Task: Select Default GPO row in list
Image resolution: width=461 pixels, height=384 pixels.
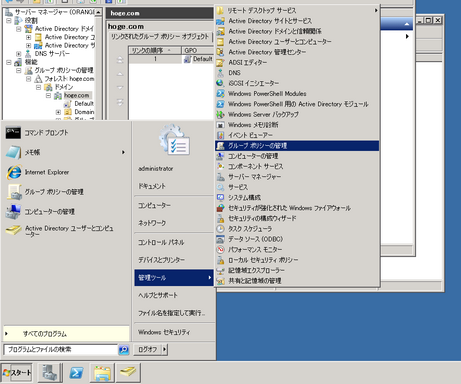Action: [171, 59]
